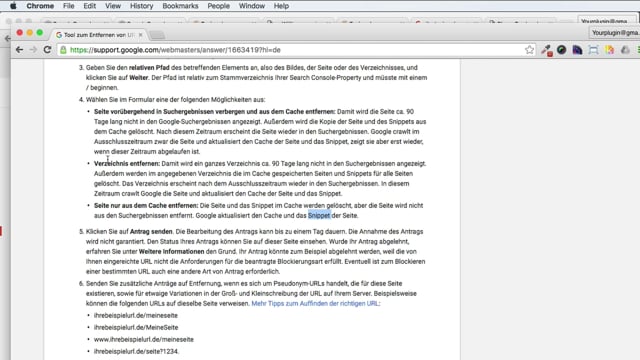The image size is (640, 360).
Task: Click the bold word 'Weiter' in step 3
Action: point(139,78)
